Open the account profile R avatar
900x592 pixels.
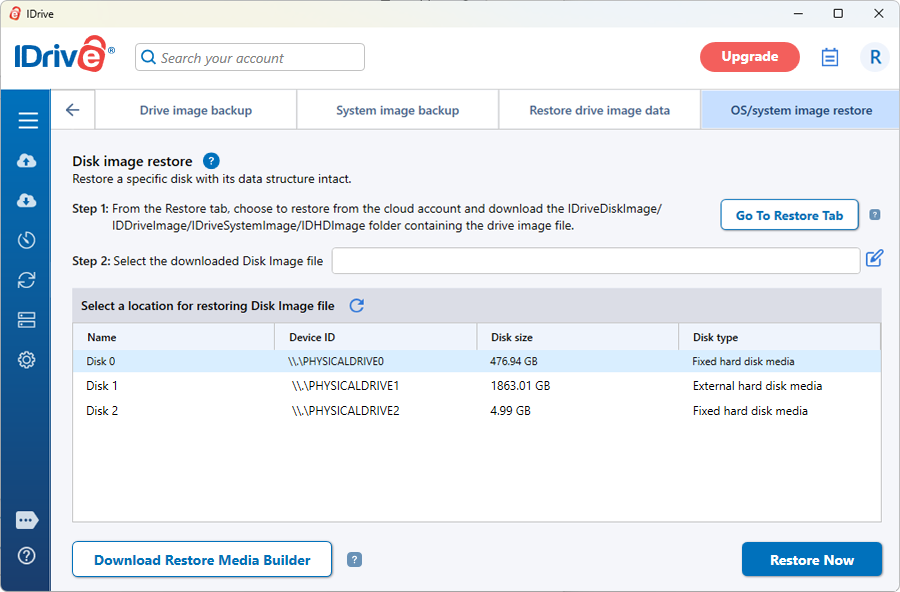(875, 57)
